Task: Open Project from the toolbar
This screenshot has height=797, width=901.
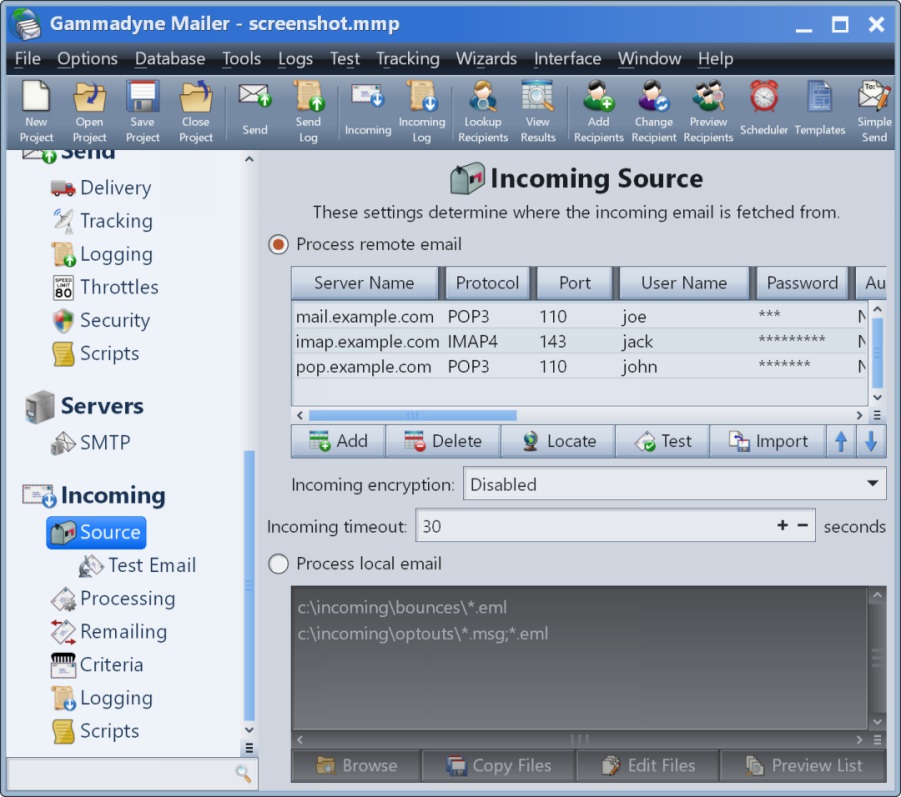Action: point(89,111)
